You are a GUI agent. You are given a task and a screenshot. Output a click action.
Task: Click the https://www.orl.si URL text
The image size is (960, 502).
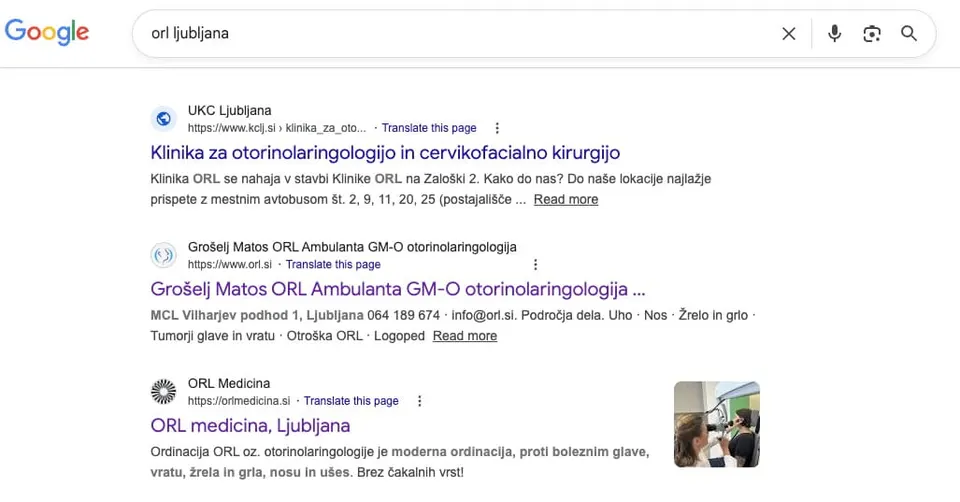click(x=230, y=264)
